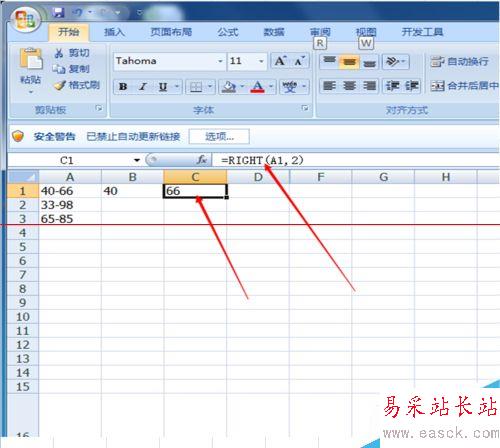The height and width of the screenshot is (448, 500).
Task: Select cell A3 containing 65-85
Action: 70,219
